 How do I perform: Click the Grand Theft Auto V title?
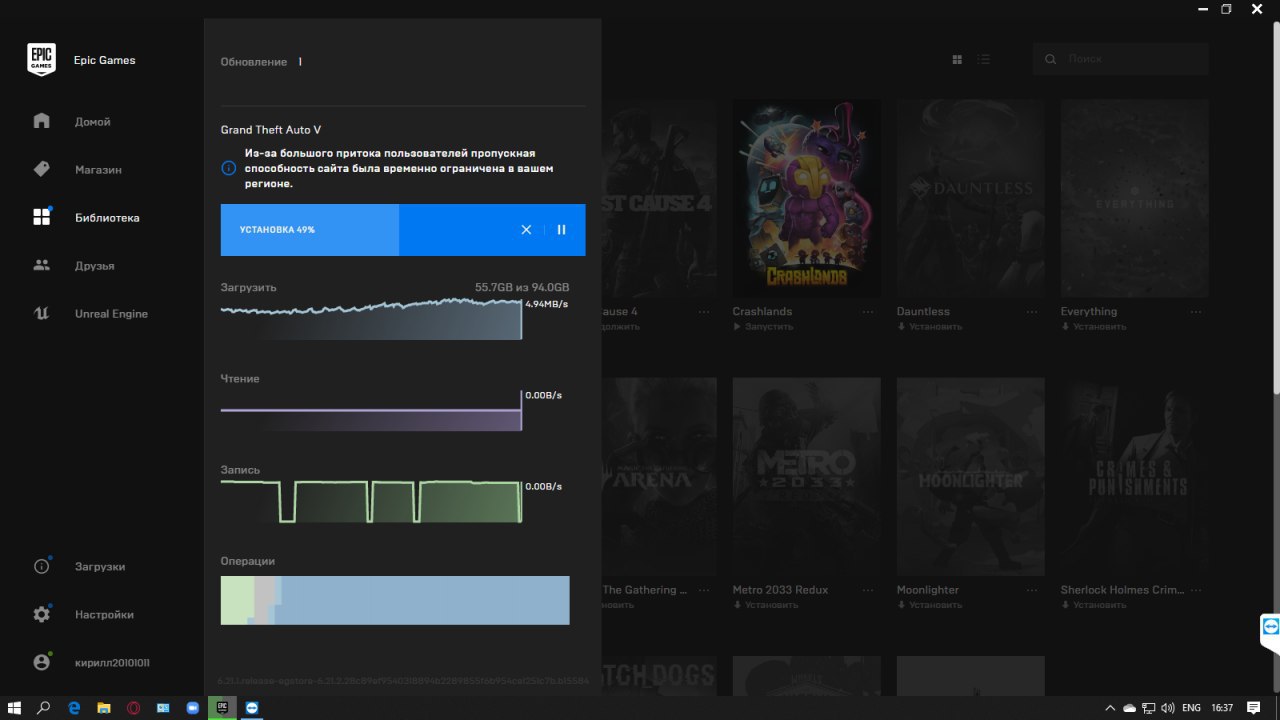point(271,130)
